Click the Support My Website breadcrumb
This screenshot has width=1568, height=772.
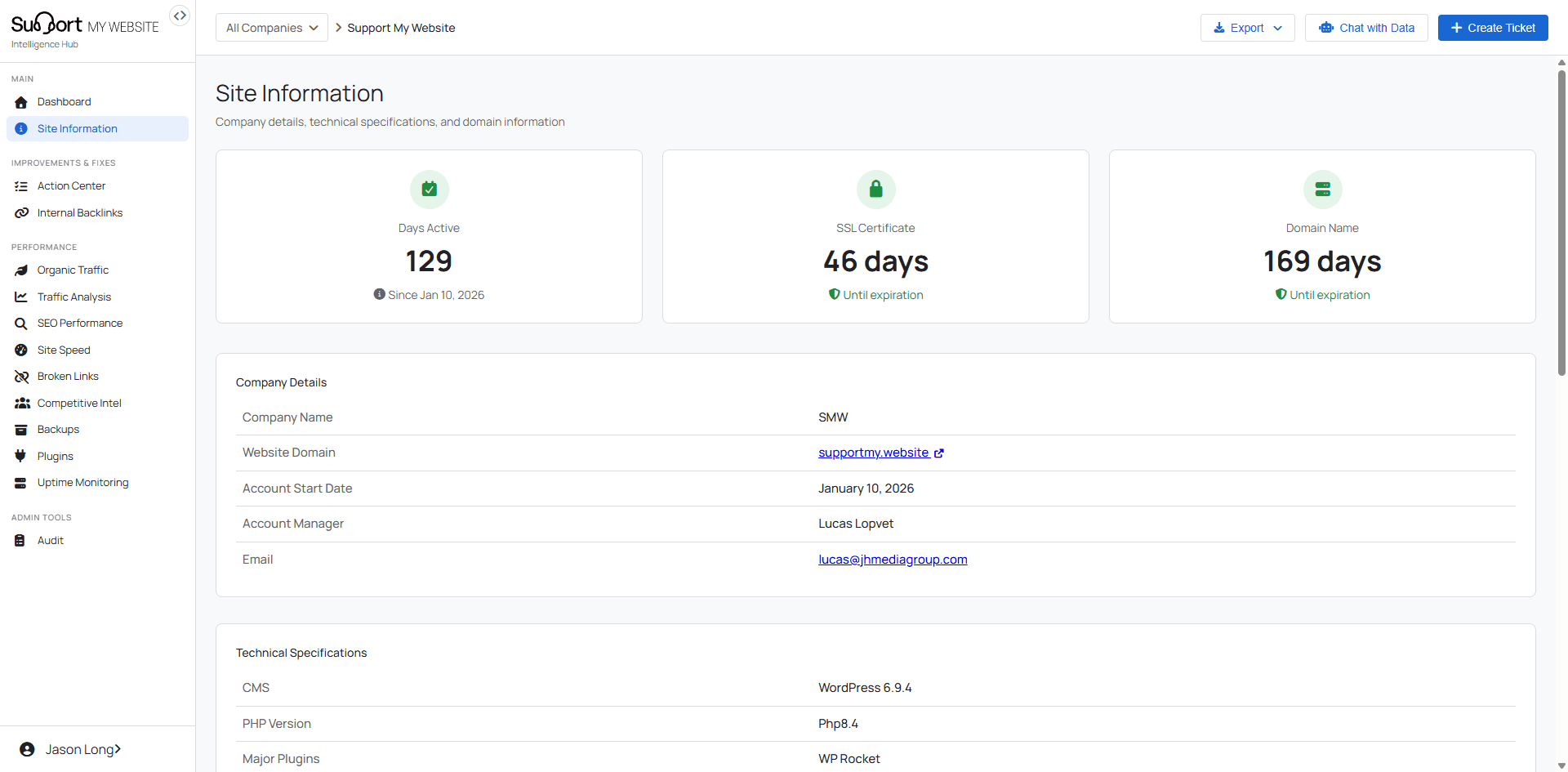(x=401, y=28)
